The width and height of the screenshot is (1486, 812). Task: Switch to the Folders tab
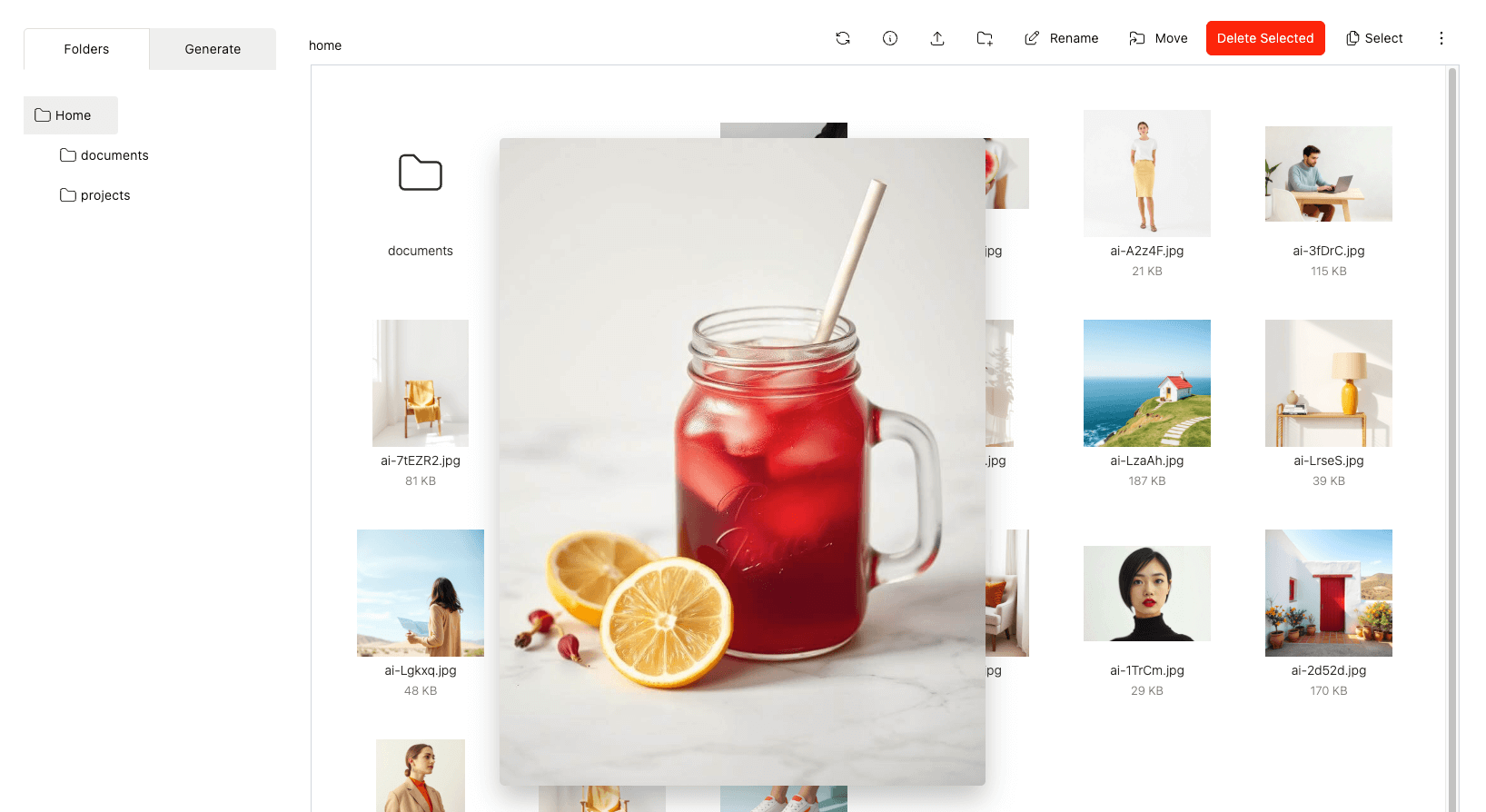(x=86, y=49)
